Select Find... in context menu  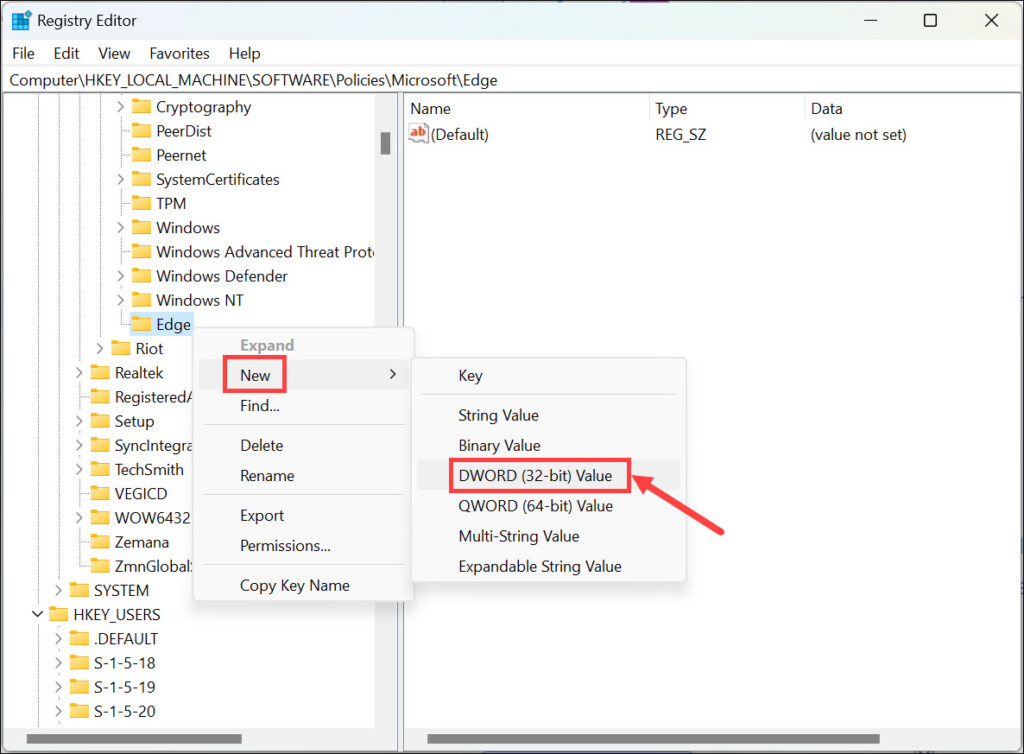tap(304, 405)
